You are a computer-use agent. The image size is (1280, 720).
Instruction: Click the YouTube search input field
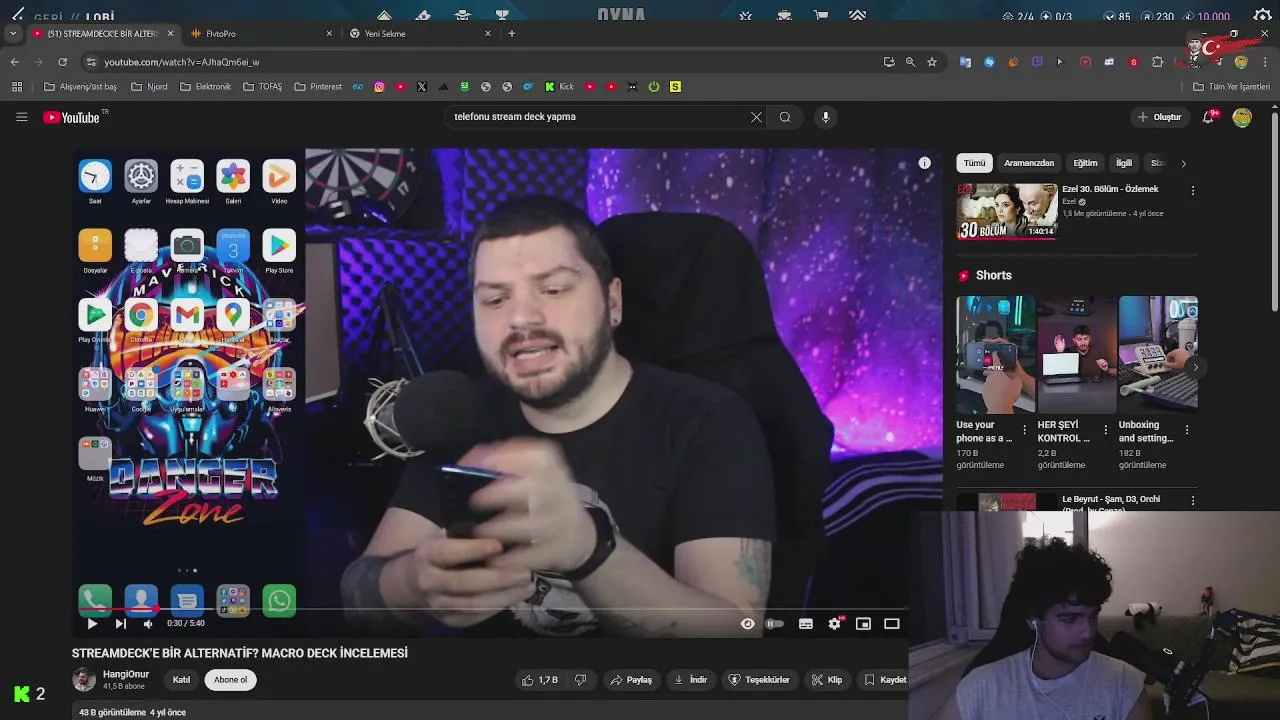point(595,117)
